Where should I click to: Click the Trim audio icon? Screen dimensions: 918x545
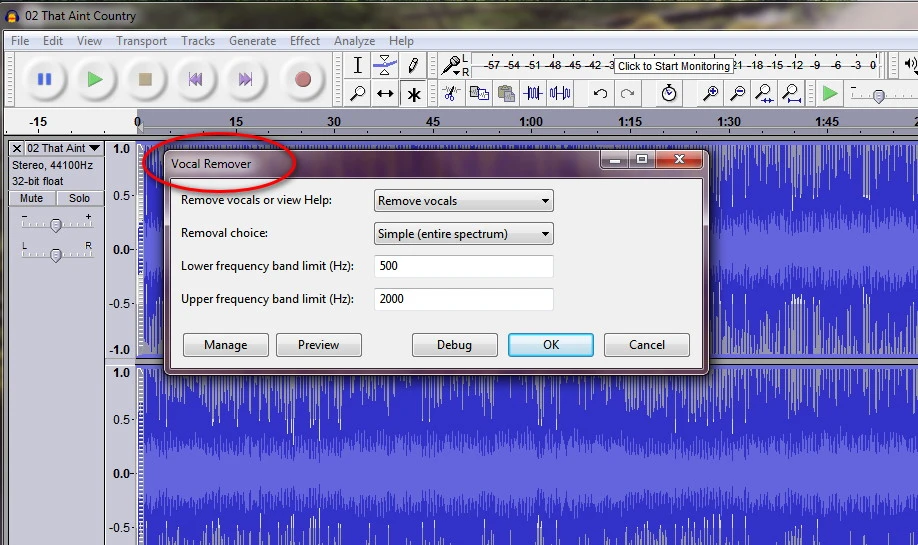(x=533, y=94)
